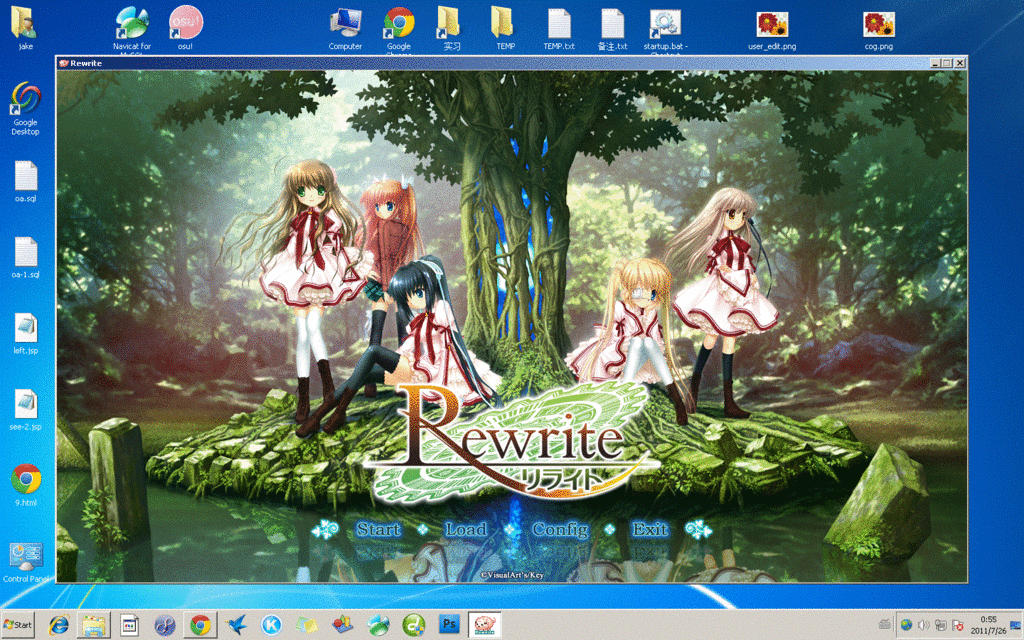The width and height of the screenshot is (1024, 640).
Task: Launch Photoshop from the taskbar
Action: pos(449,624)
